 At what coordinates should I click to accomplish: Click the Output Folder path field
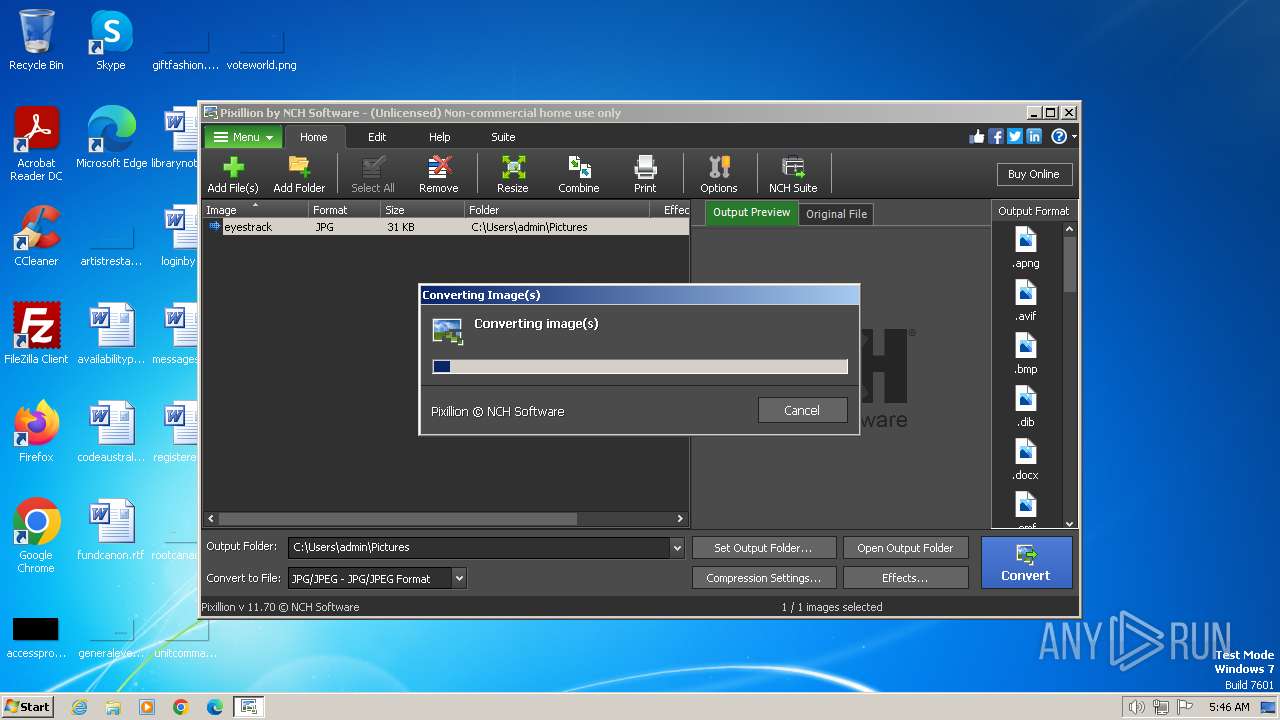click(x=479, y=548)
